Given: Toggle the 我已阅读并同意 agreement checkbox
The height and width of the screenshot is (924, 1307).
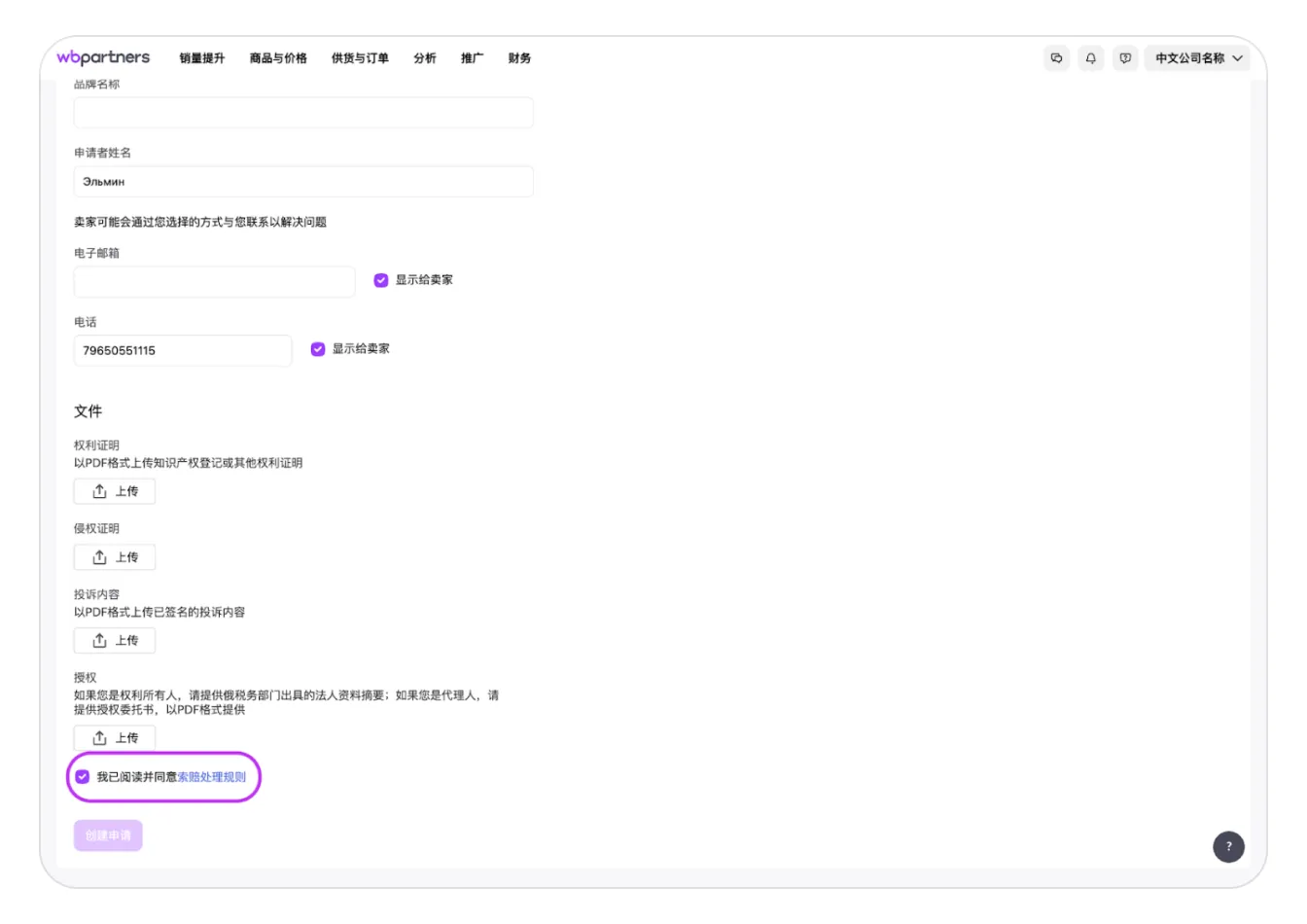Looking at the screenshot, I should tap(83, 776).
